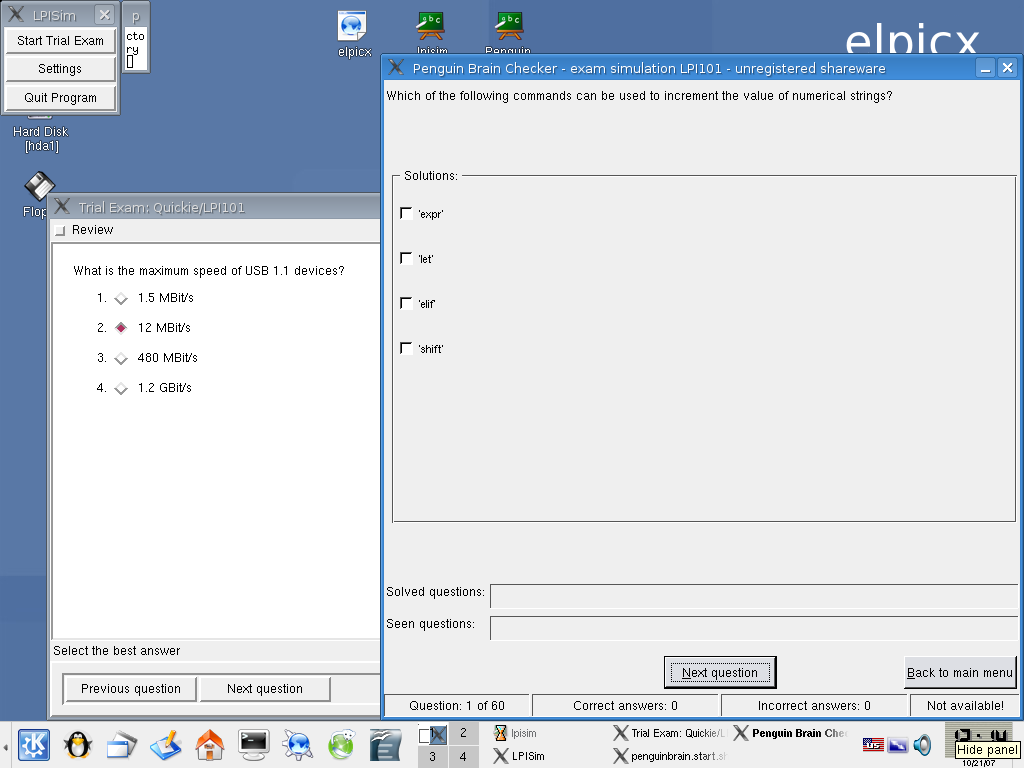Click the show desktop windows icon in the panel
The height and width of the screenshot is (768, 1024).
point(121,745)
